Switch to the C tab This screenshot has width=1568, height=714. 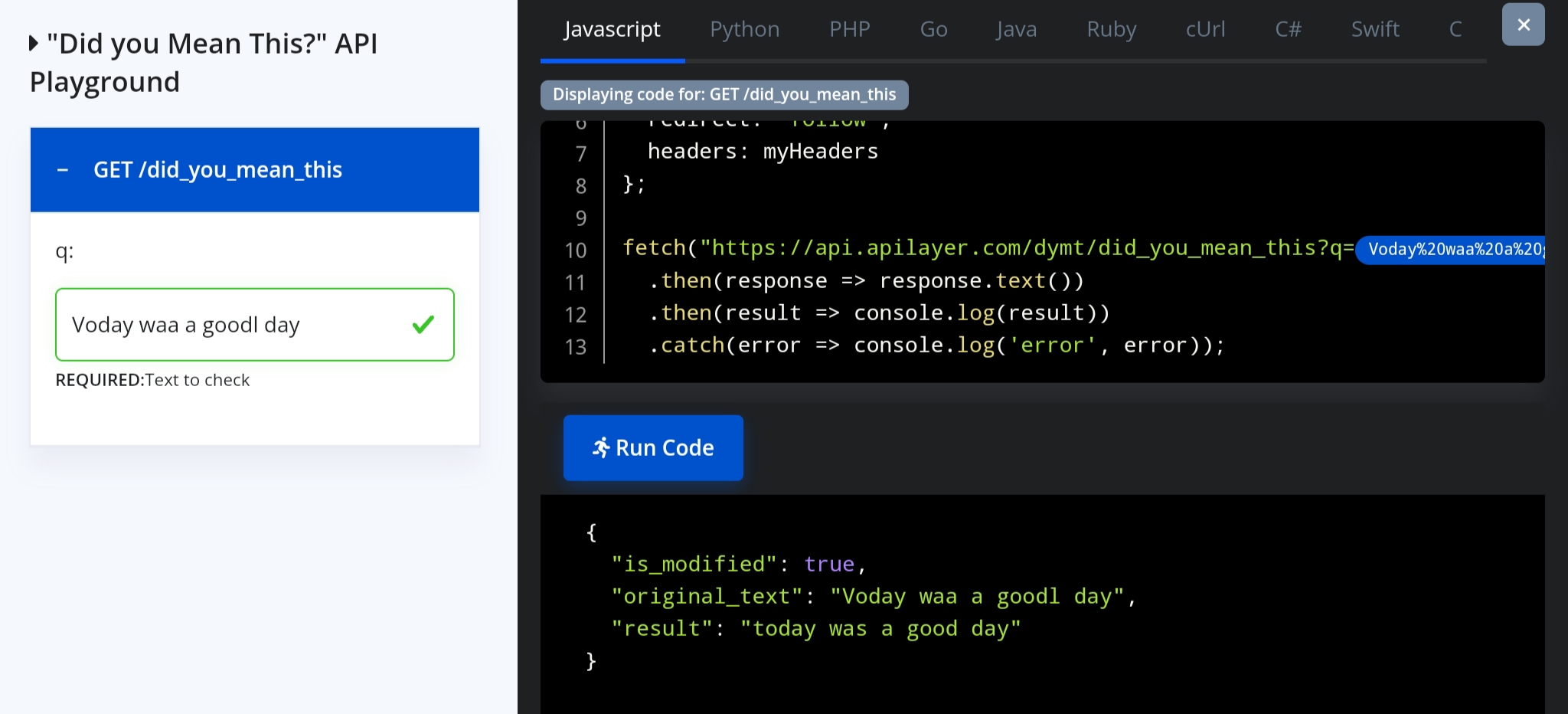click(1455, 29)
